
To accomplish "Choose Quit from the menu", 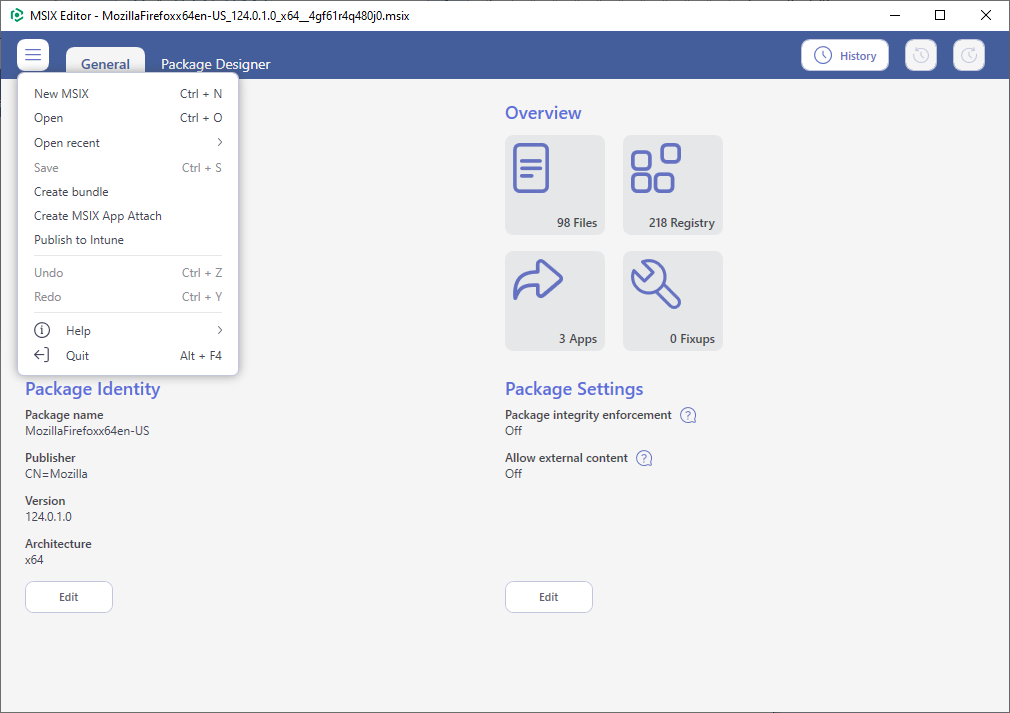I will (x=128, y=356).
